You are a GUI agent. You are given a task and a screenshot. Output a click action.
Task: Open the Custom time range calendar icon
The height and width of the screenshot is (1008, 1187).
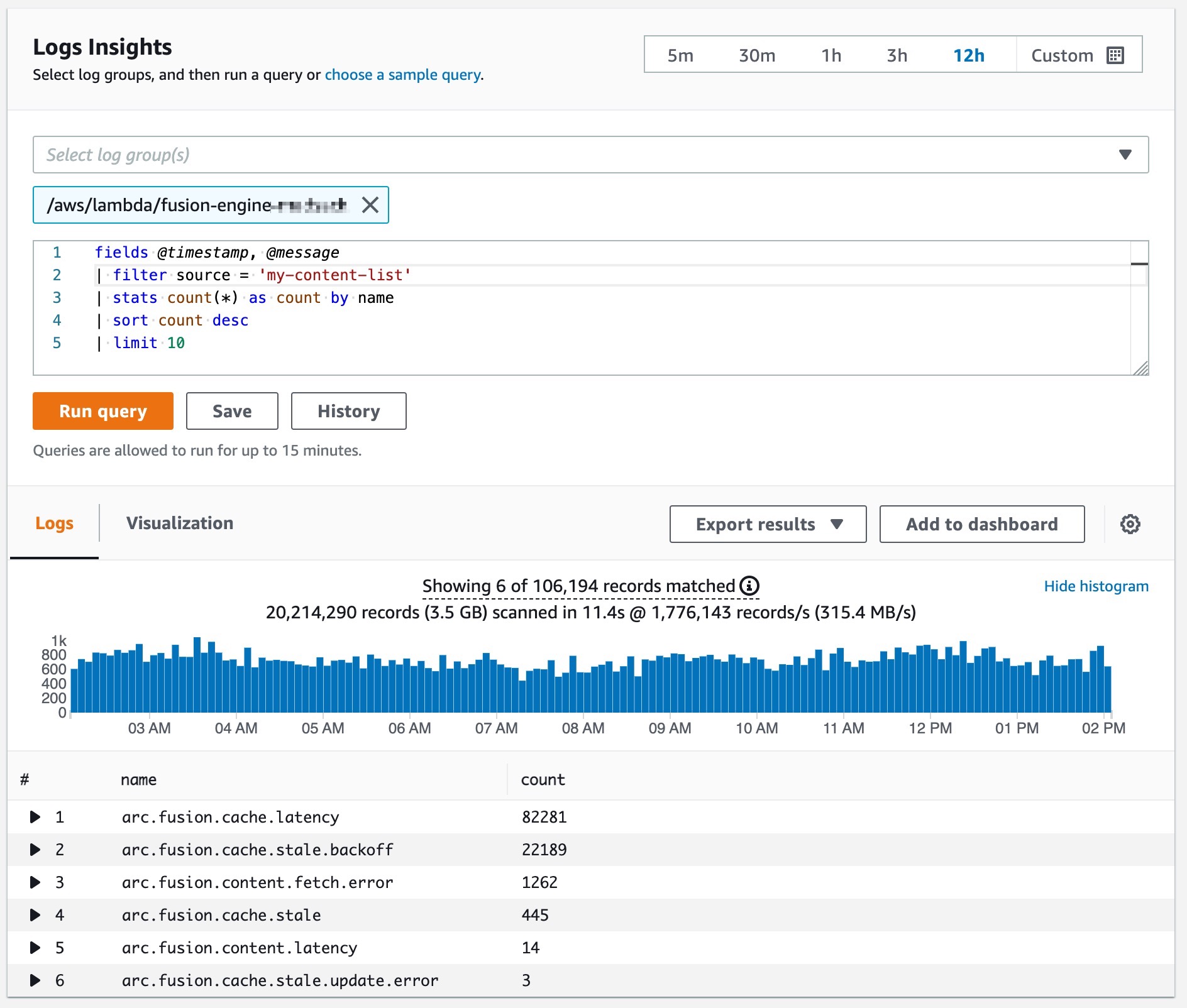pyautogui.click(x=1115, y=55)
